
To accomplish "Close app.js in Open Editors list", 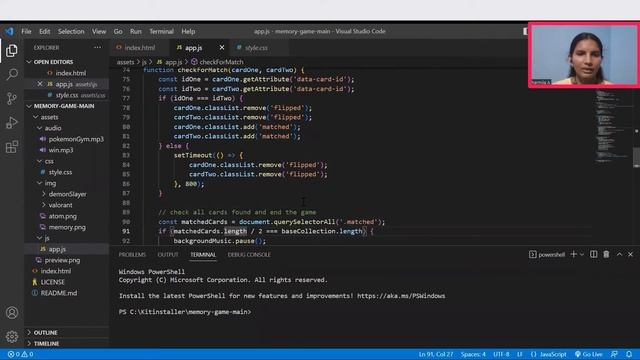I will [x=40, y=84].
